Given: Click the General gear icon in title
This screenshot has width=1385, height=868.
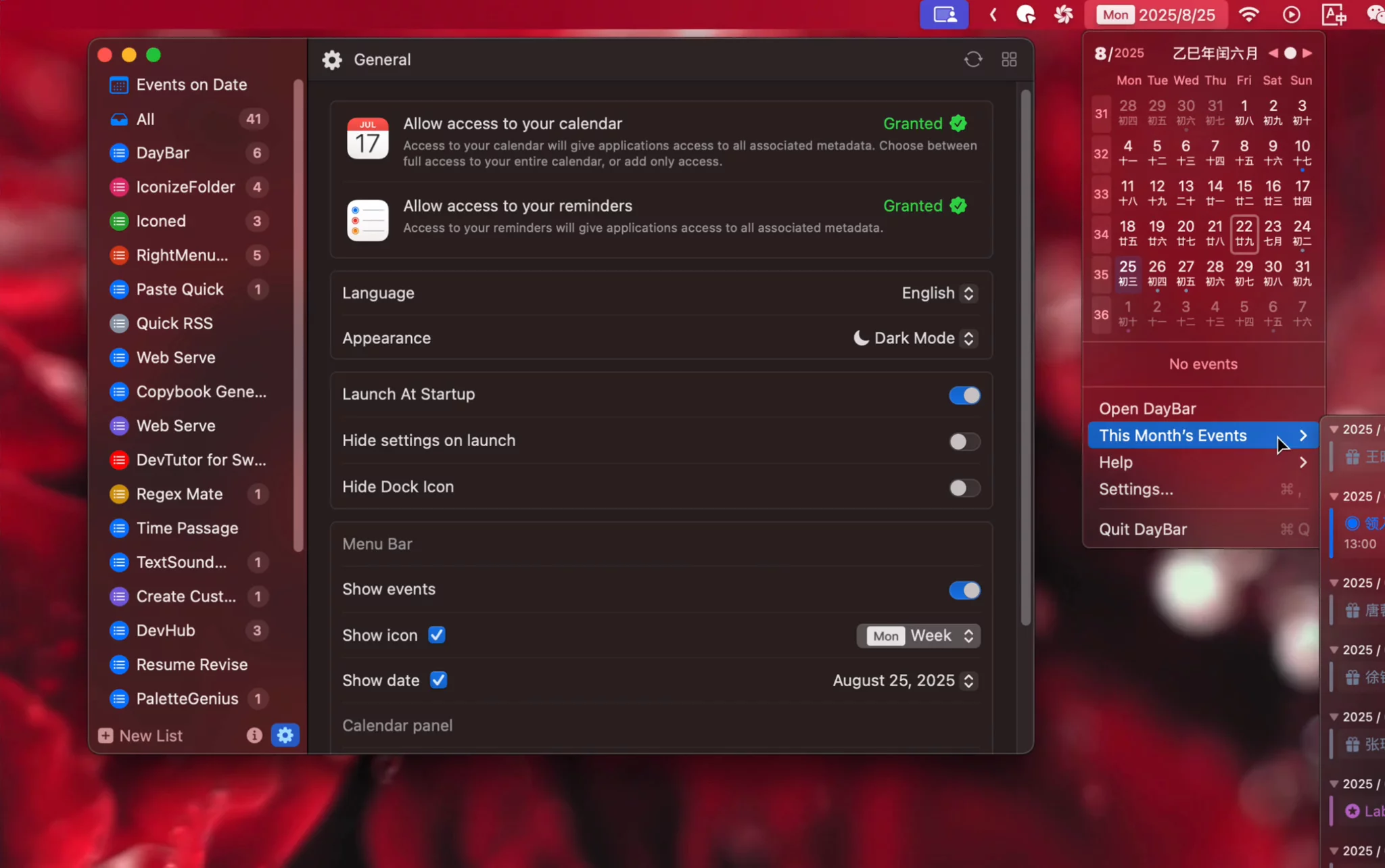Looking at the screenshot, I should [x=332, y=59].
